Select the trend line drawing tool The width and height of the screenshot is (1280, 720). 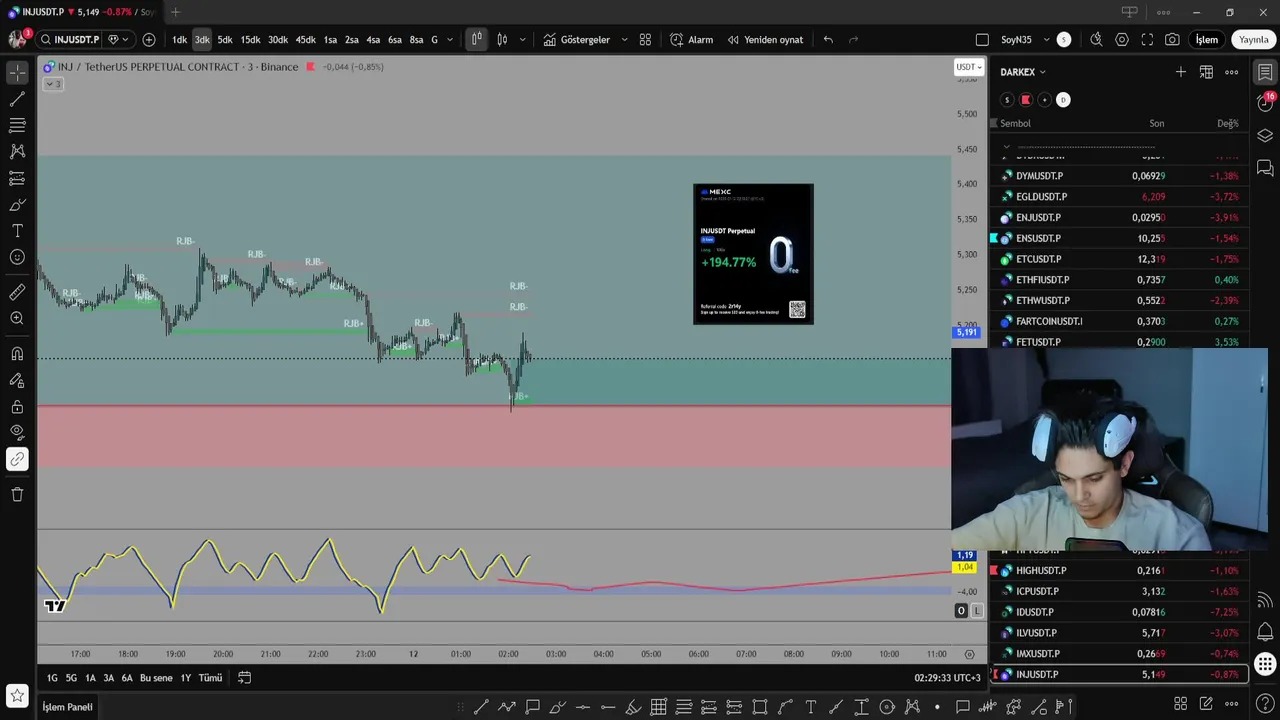point(17,99)
